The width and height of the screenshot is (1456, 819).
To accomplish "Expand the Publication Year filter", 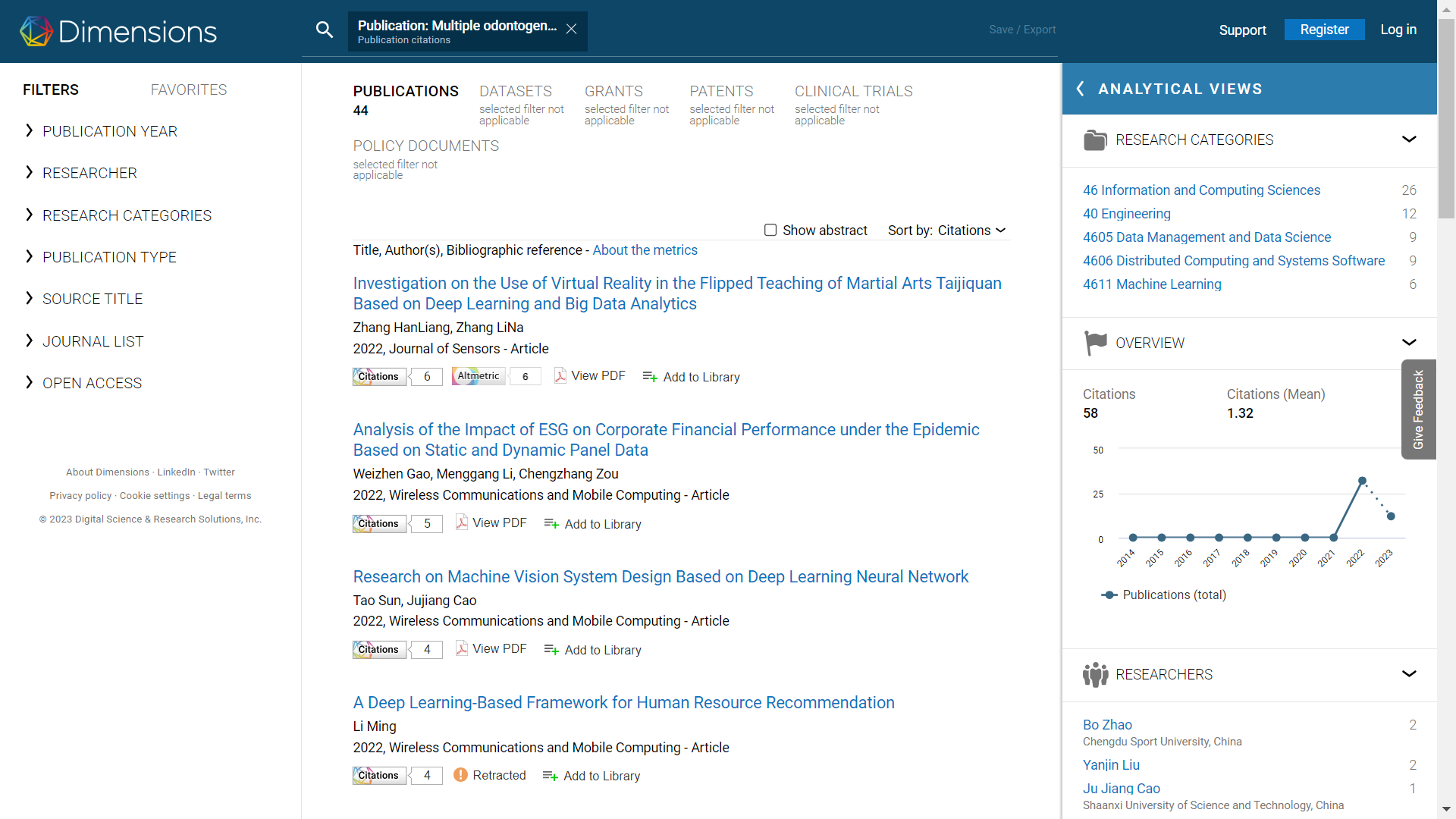I will click(110, 131).
